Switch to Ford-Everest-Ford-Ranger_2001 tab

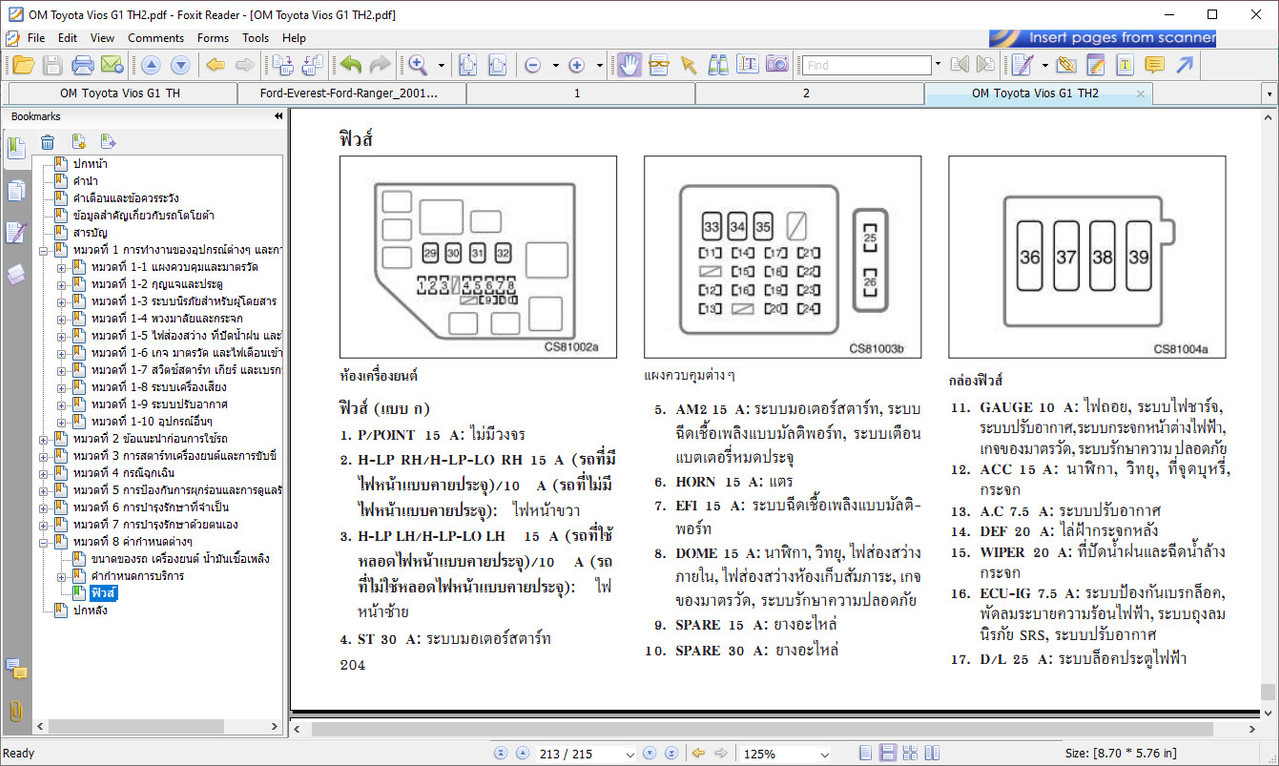tap(352, 93)
